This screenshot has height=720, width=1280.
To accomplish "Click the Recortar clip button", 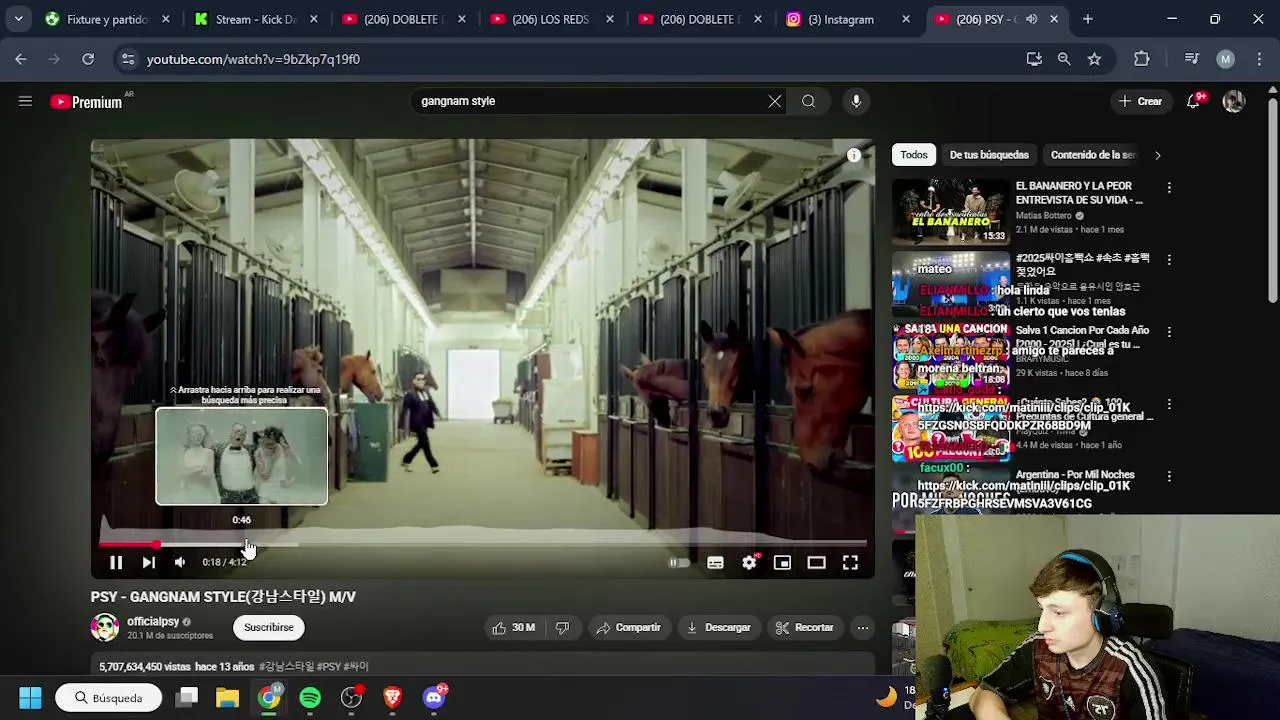I will [x=804, y=627].
